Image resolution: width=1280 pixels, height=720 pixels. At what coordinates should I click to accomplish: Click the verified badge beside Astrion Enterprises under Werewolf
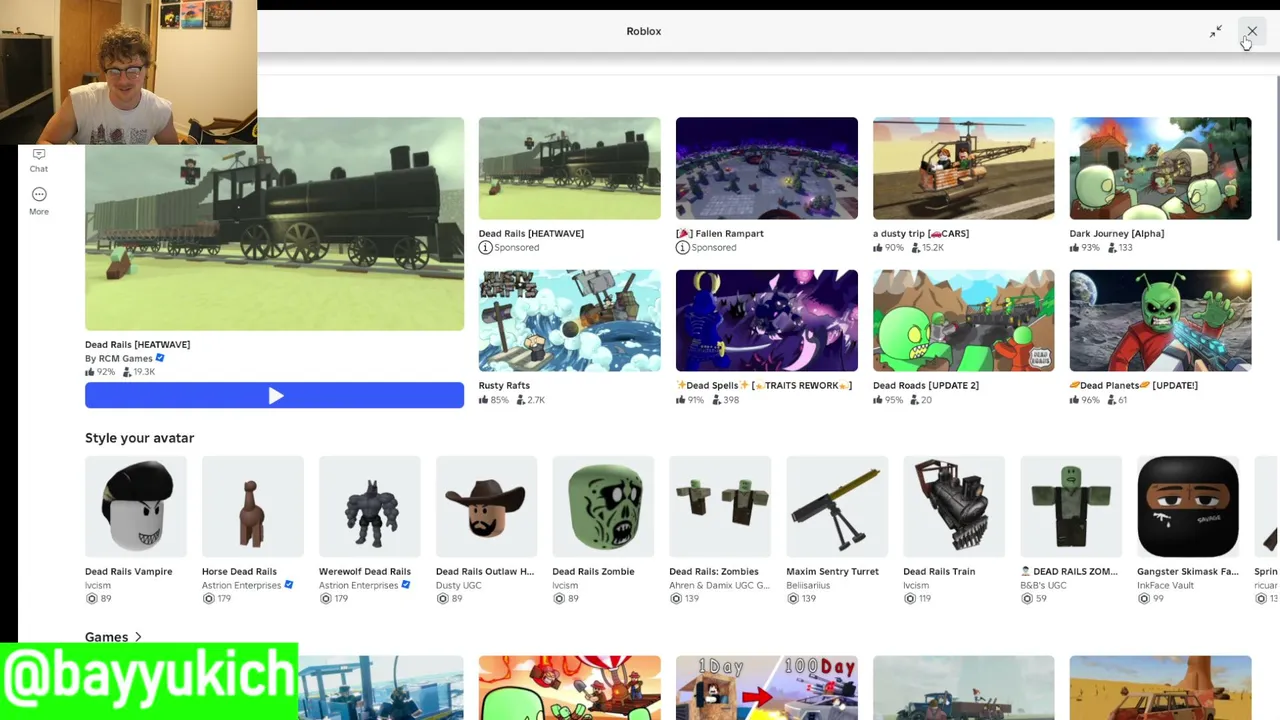(405, 585)
